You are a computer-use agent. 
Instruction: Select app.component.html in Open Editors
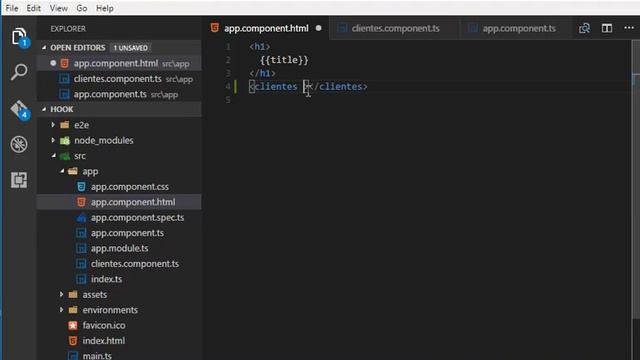click(x=119, y=63)
